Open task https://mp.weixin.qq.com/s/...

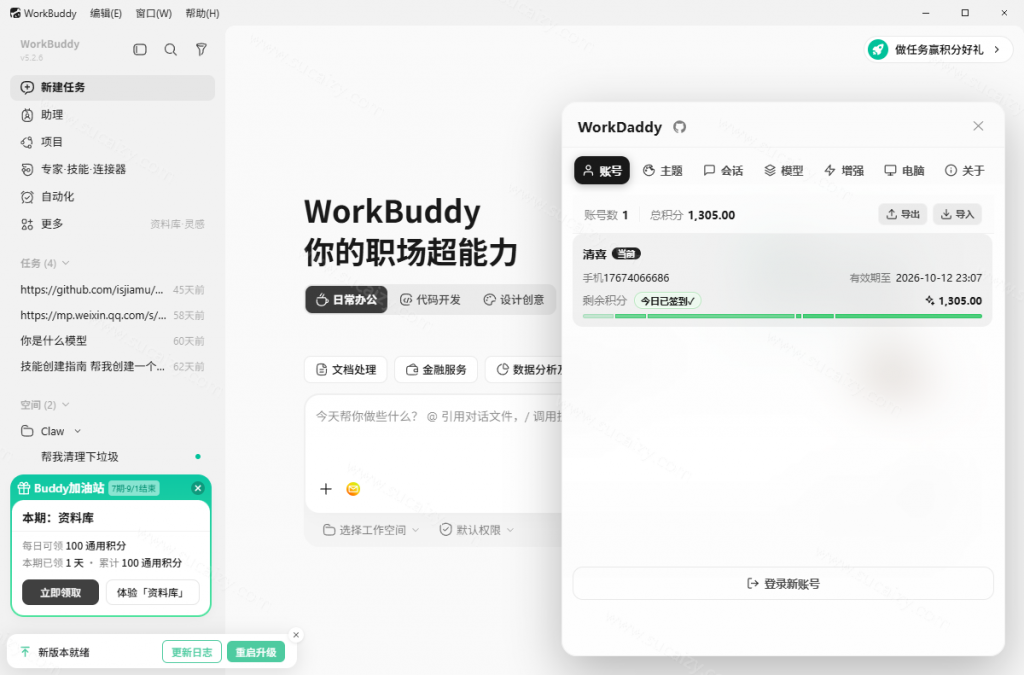[x=112, y=315]
